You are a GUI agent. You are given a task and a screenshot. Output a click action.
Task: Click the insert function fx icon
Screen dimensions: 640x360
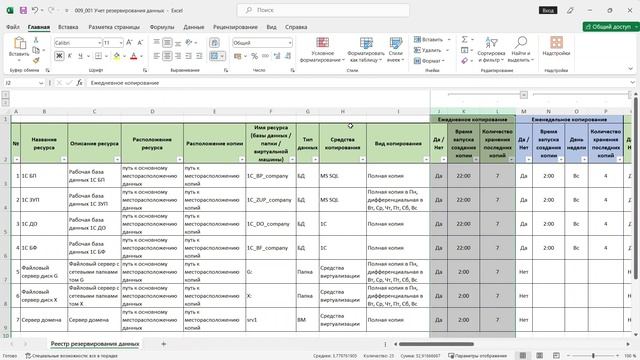(x=80, y=83)
